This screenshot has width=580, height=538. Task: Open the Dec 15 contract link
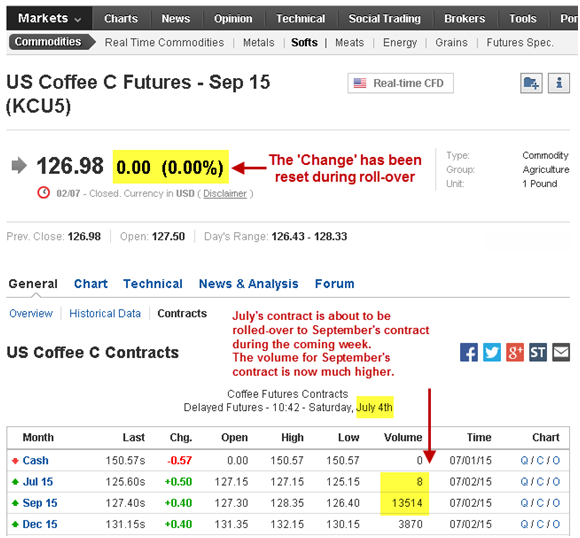(x=40, y=524)
